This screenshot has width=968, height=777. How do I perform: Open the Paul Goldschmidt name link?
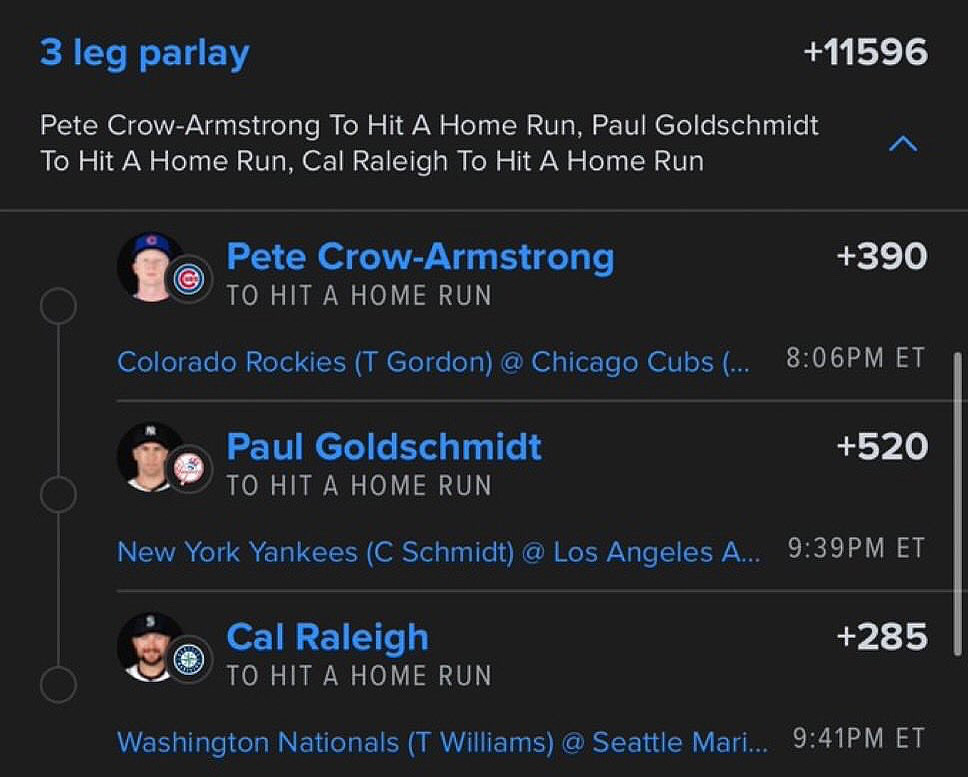(x=384, y=446)
